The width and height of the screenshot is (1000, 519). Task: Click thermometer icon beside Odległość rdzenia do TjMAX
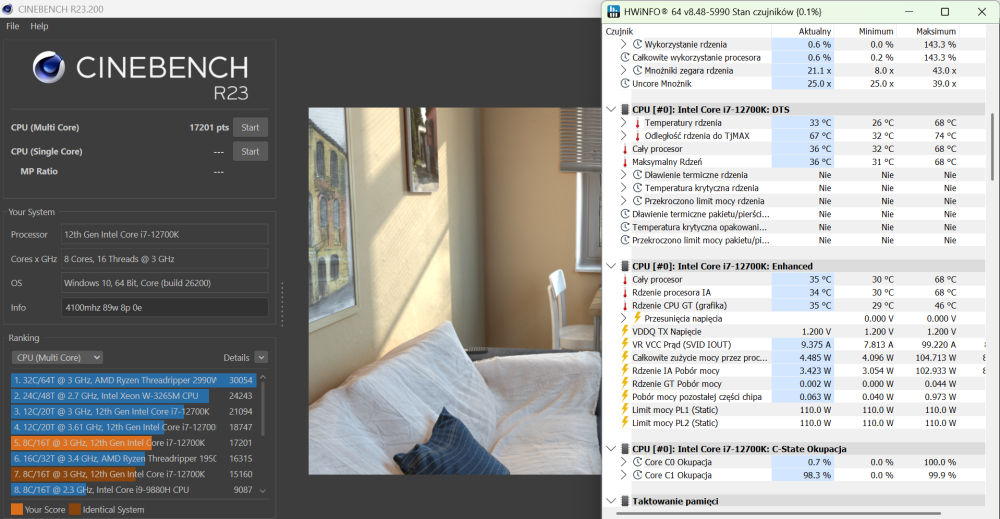637,136
